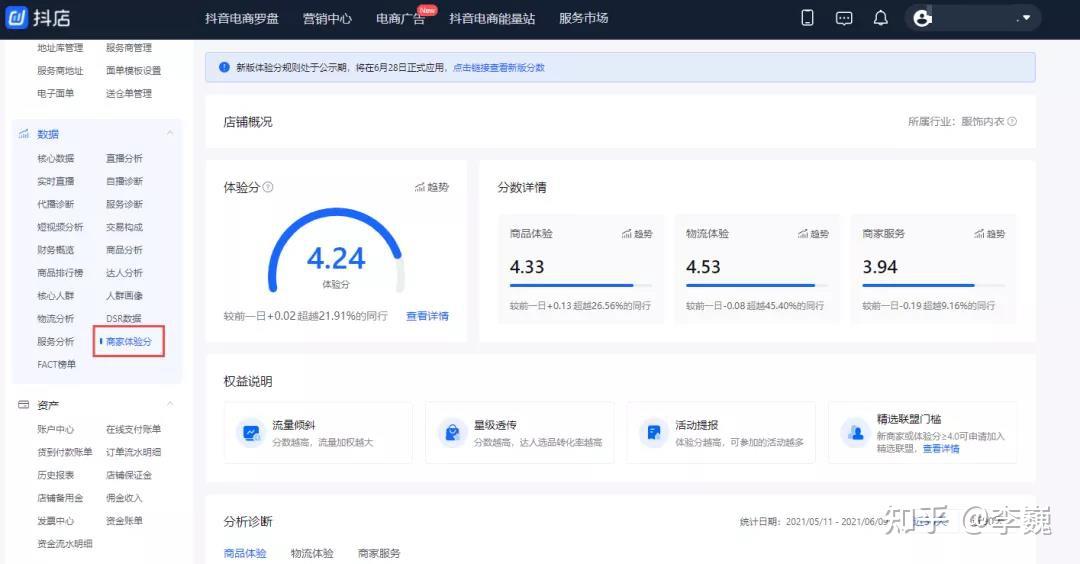Click the 点击链接查看新版分数 link
The height and width of the screenshot is (564, 1080).
coord(499,67)
